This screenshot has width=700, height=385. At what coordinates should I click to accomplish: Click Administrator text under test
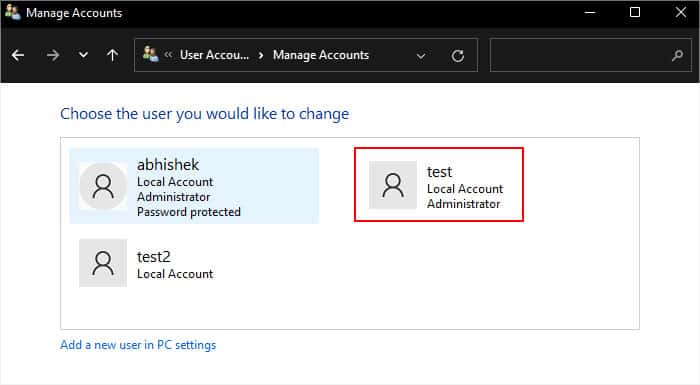[x=463, y=204]
